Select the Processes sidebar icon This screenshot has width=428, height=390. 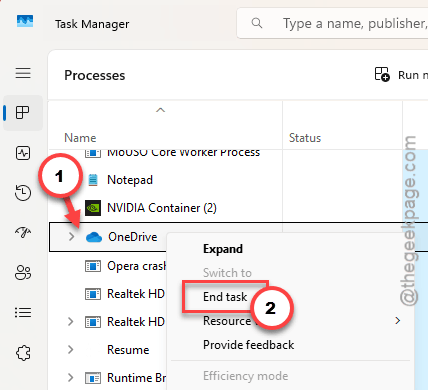(23, 112)
